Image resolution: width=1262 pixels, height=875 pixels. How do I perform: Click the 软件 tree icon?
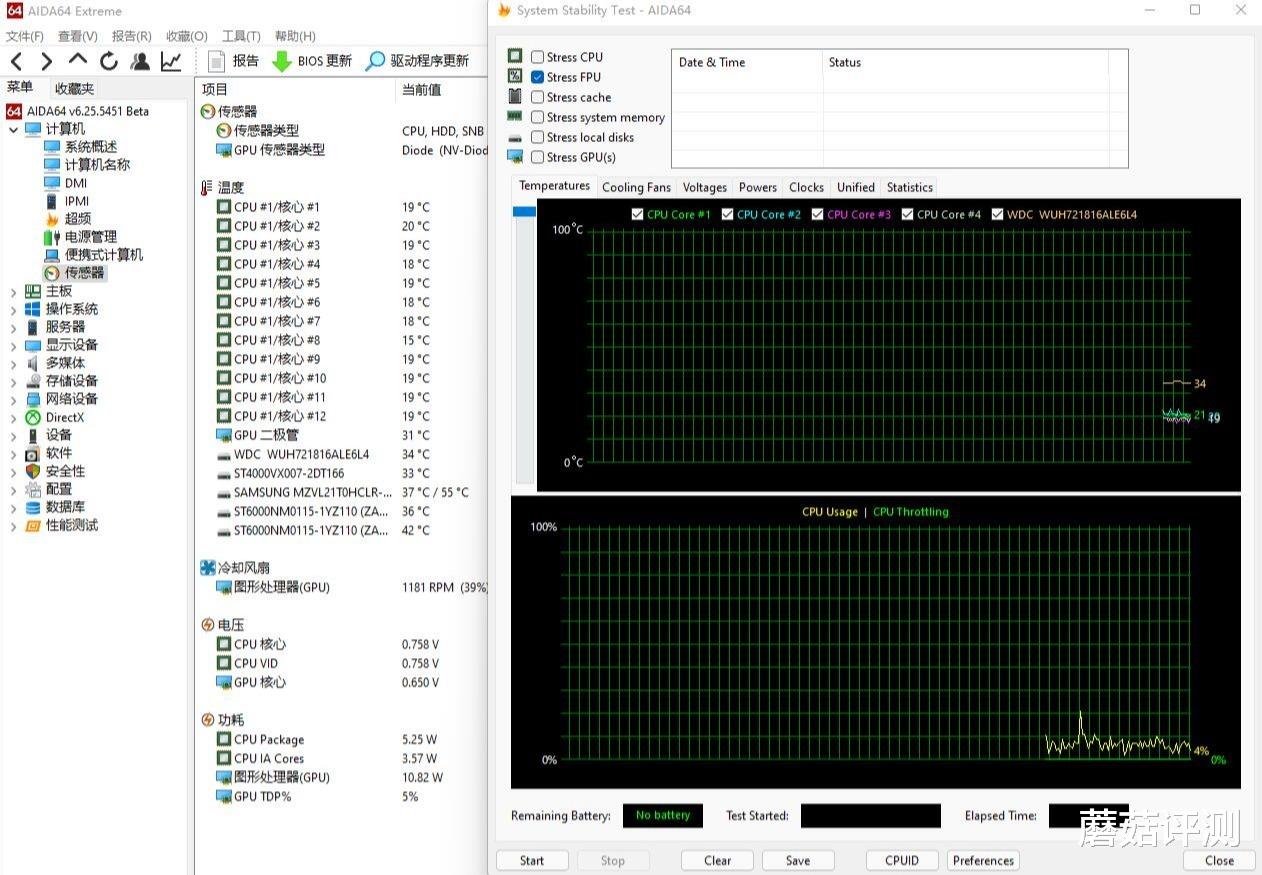33,453
